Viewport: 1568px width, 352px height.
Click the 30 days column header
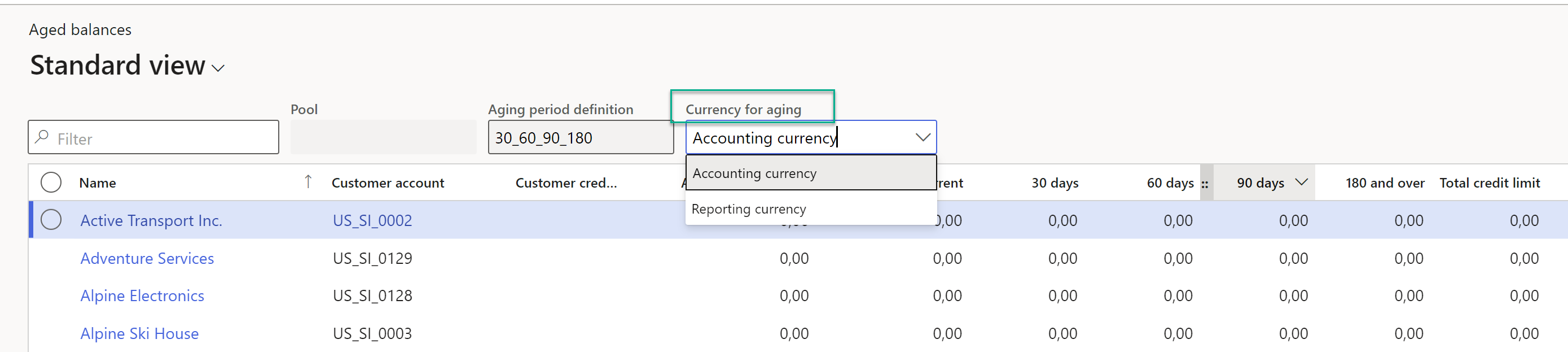[x=1055, y=183]
